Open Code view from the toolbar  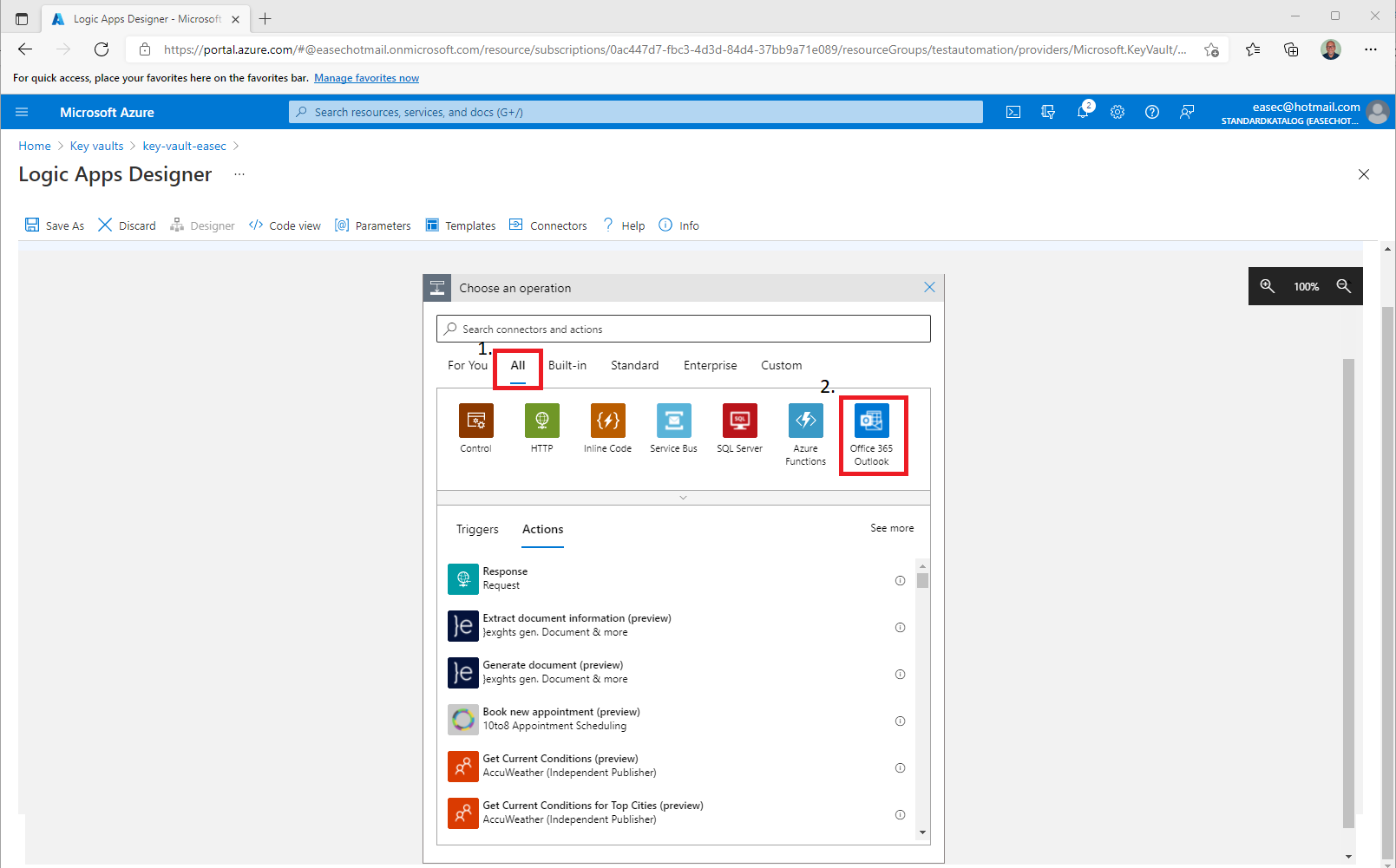pos(285,225)
